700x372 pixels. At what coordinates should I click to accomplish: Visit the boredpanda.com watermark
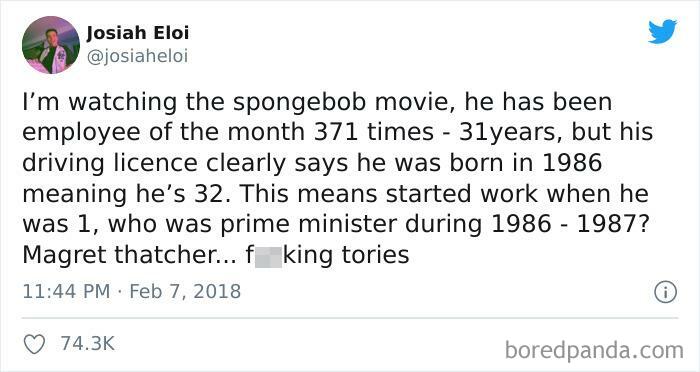coord(594,350)
